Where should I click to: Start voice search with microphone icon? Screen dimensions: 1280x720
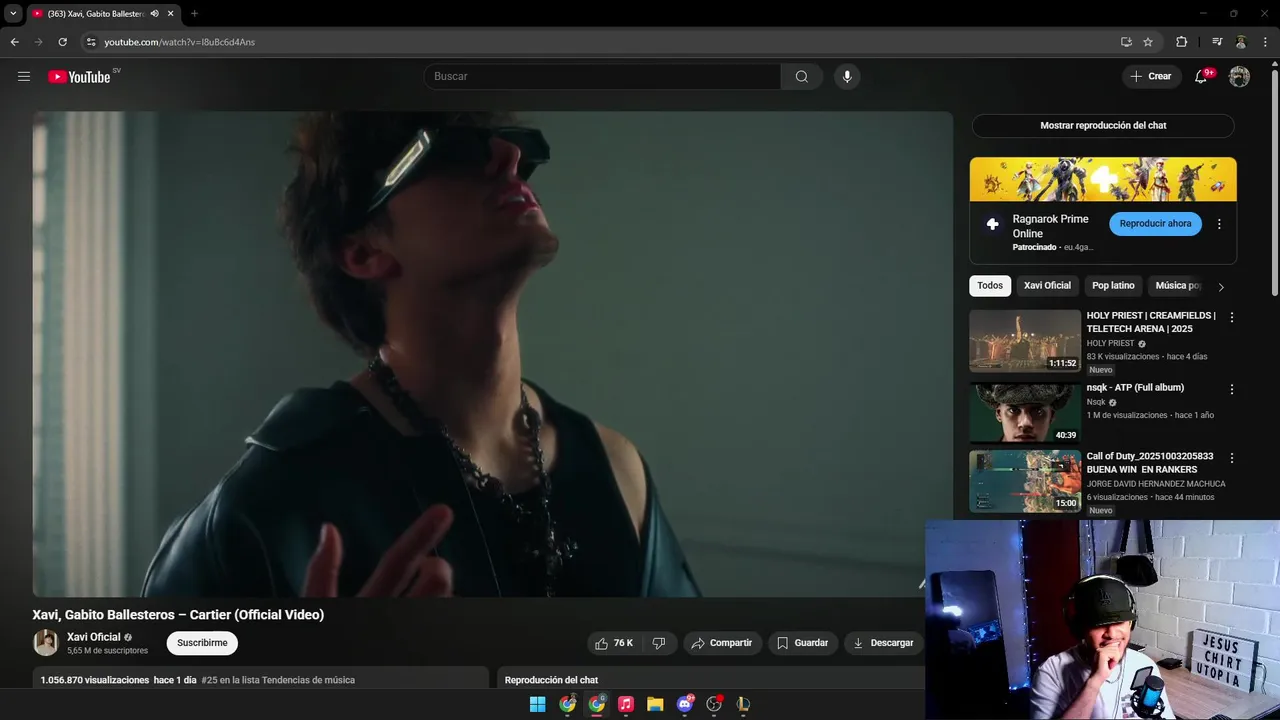[847, 77]
